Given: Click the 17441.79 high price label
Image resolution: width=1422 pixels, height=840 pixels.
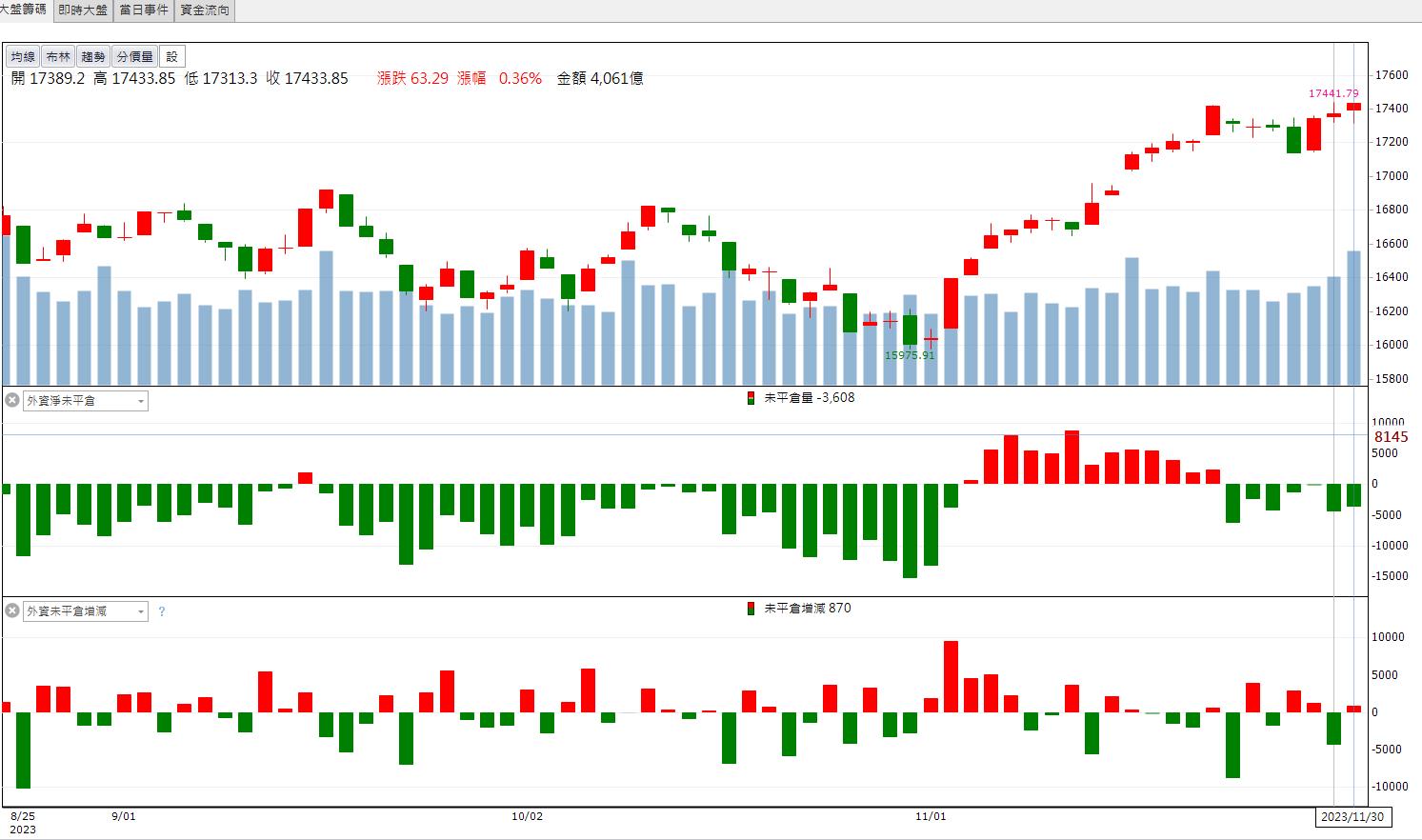Looking at the screenshot, I should tap(1333, 93).
